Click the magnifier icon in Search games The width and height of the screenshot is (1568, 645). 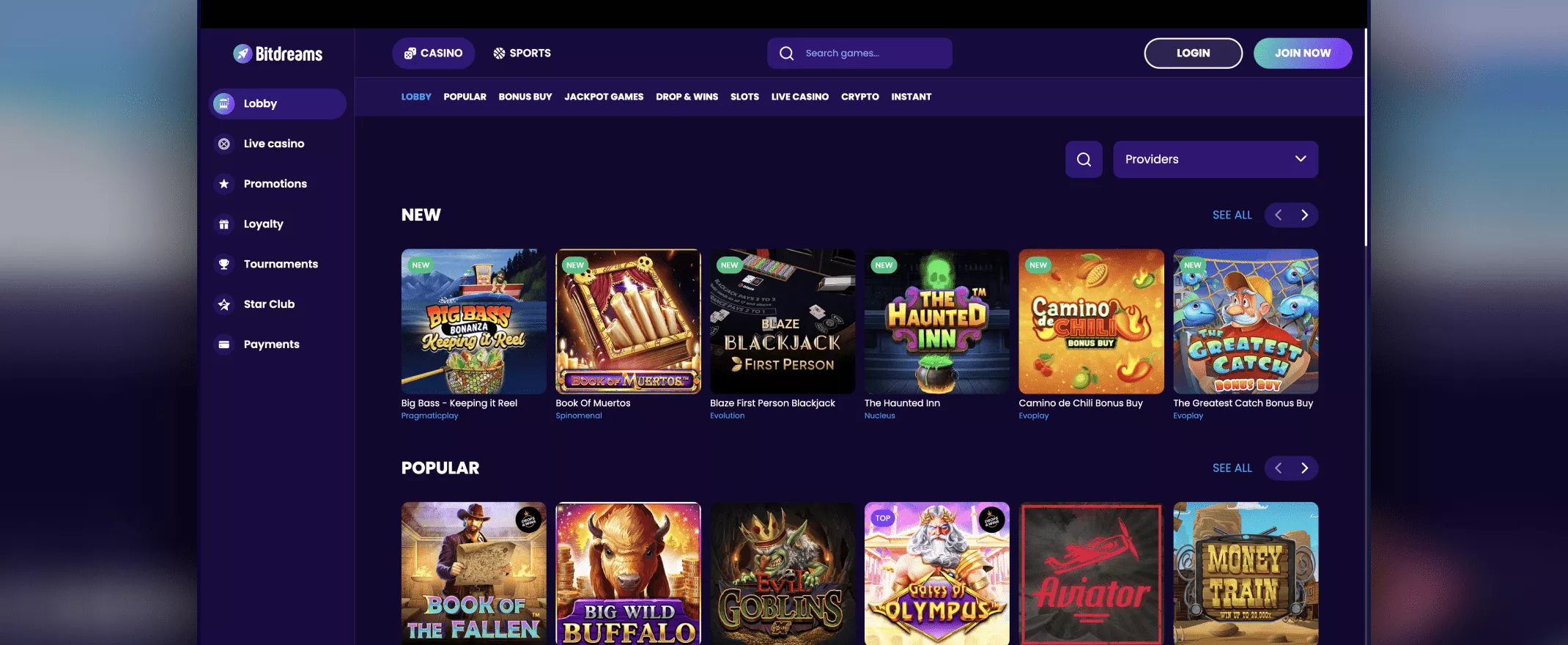(786, 54)
